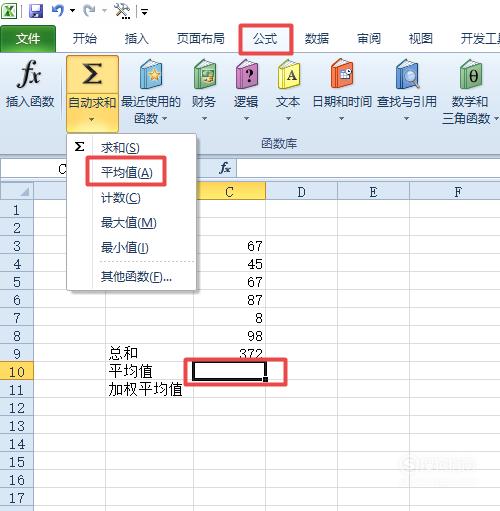Viewport: 500px width, 511px height.
Task: Switch to the 数据 tab
Action: 317,39
